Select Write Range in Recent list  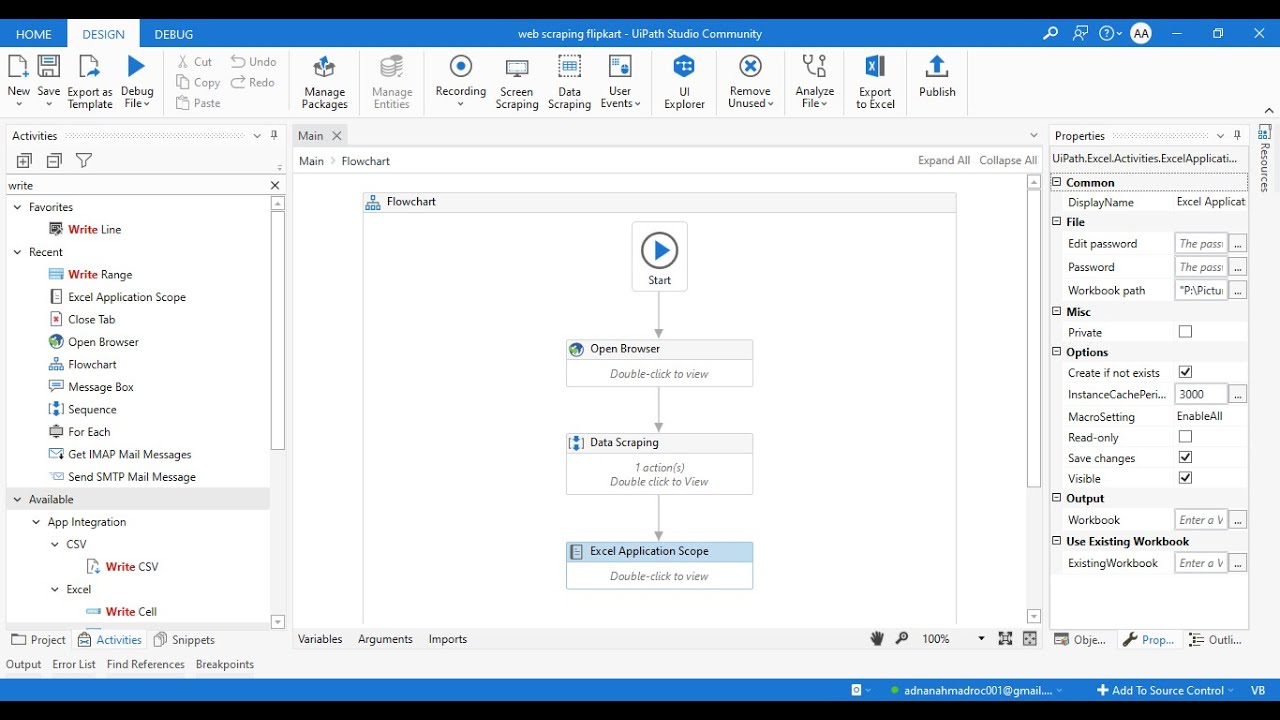(x=100, y=275)
